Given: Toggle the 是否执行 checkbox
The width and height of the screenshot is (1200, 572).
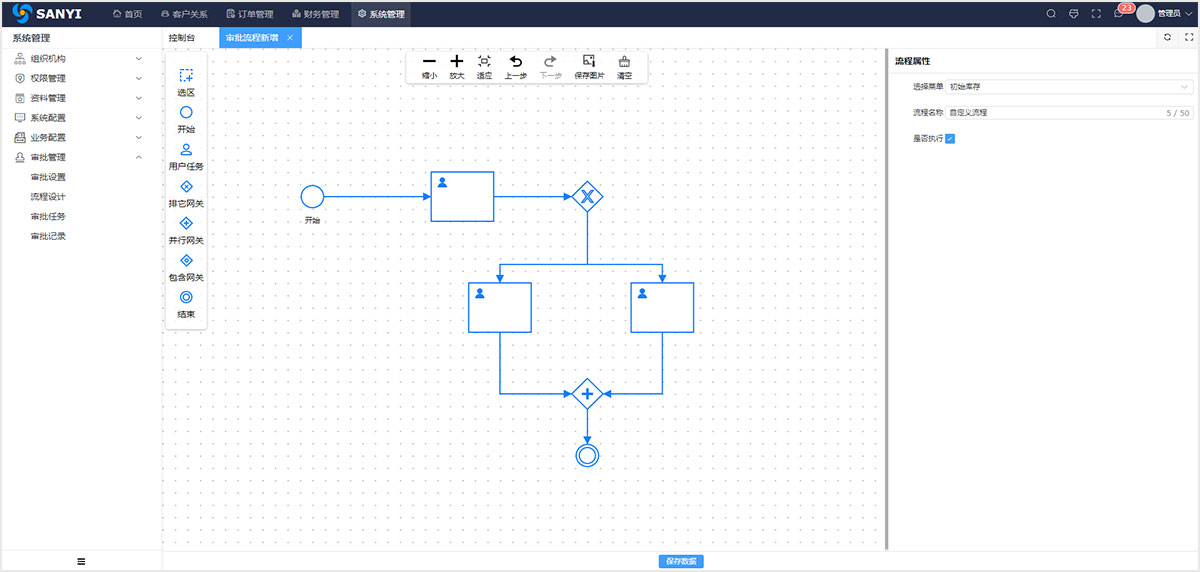Looking at the screenshot, I should tap(950, 139).
